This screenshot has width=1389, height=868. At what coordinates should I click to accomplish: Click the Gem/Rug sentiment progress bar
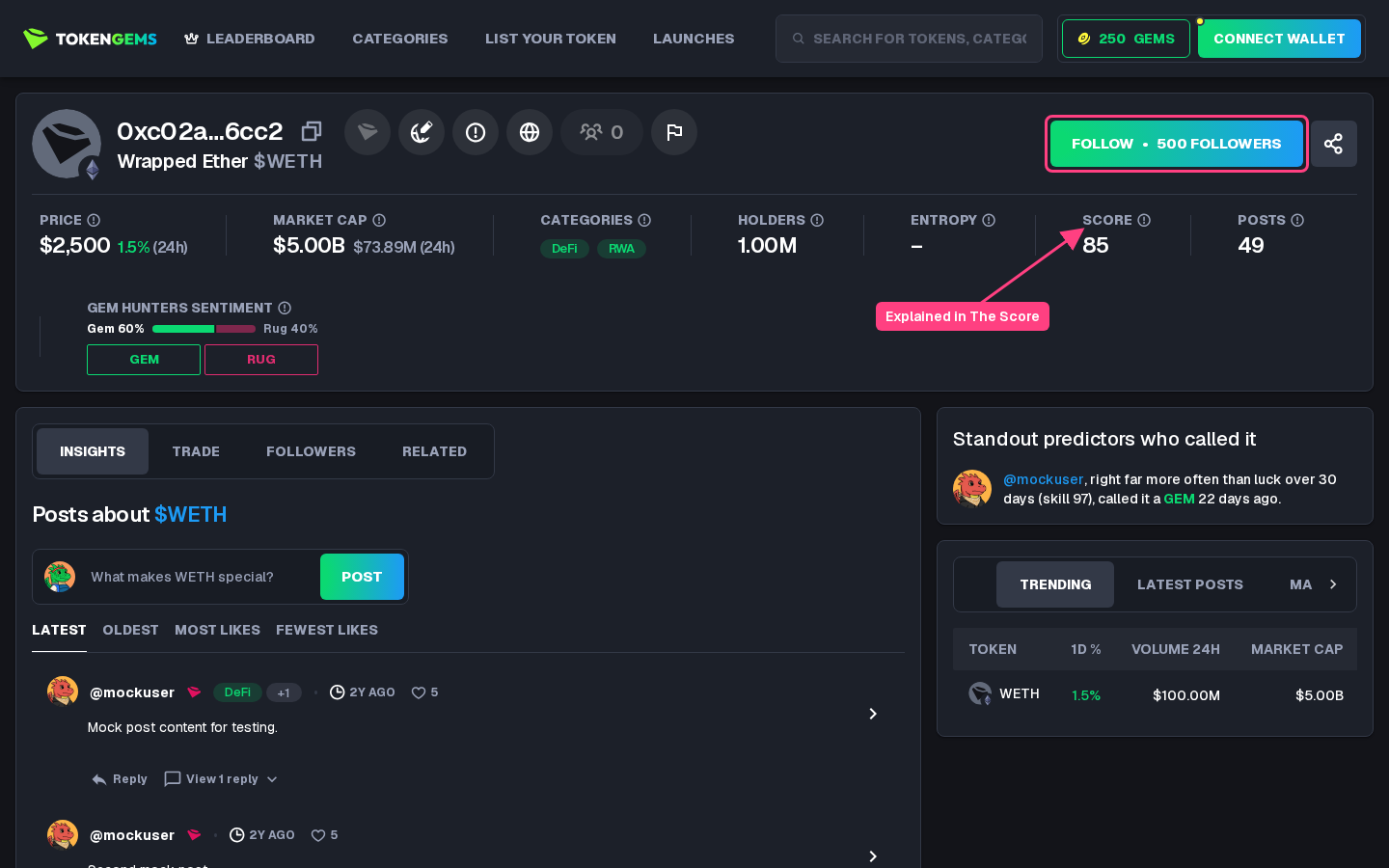(204, 329)
